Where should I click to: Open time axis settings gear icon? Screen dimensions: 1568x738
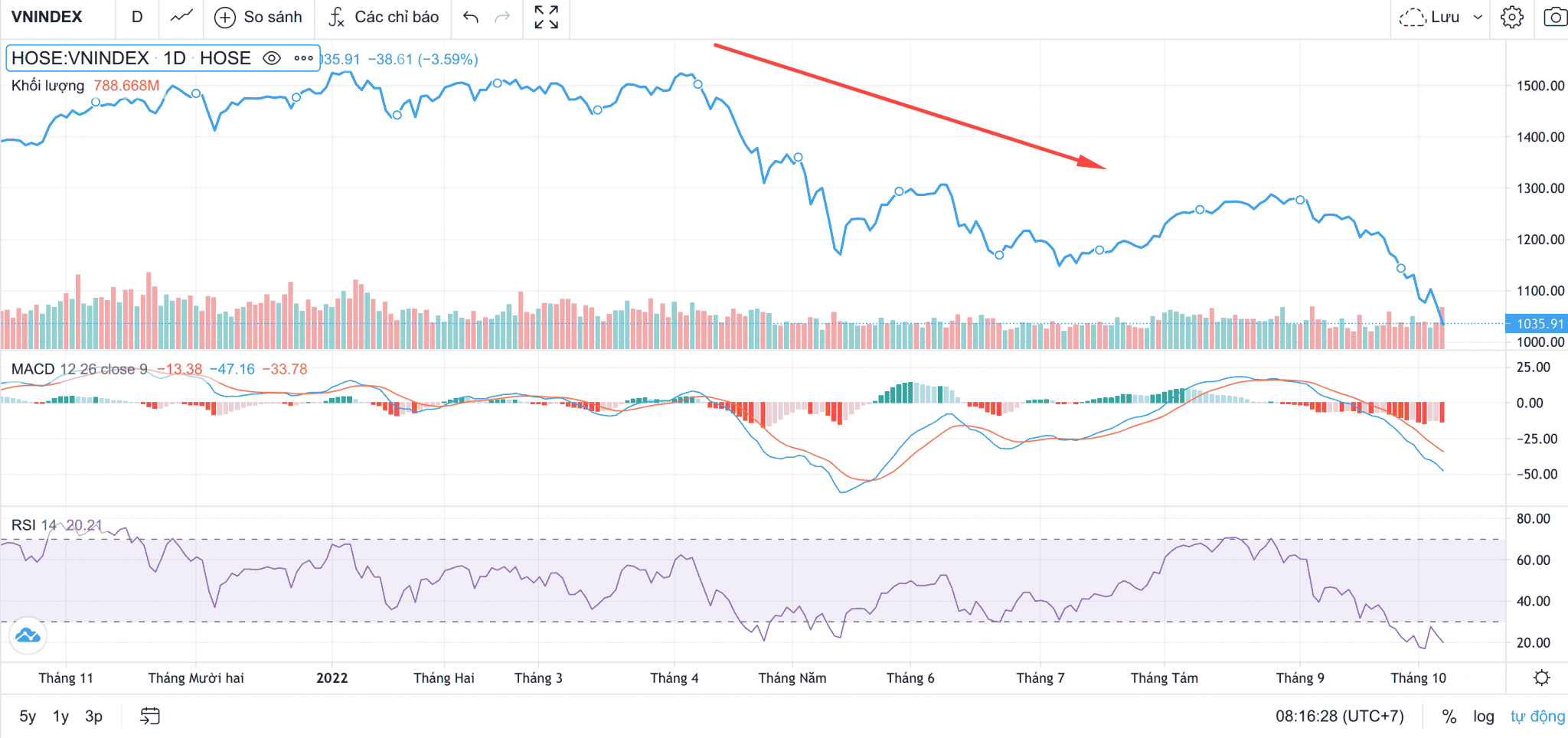pos(1541,678)
